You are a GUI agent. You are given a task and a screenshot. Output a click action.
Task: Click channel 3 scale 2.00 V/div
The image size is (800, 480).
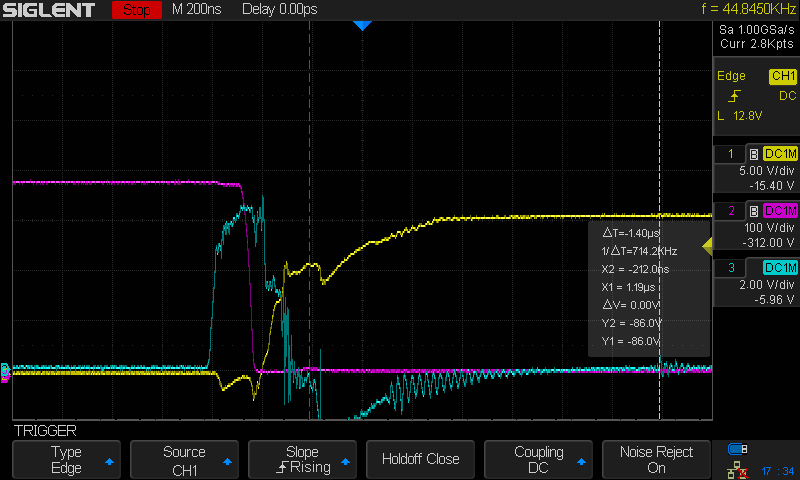(x=766, y=285)
